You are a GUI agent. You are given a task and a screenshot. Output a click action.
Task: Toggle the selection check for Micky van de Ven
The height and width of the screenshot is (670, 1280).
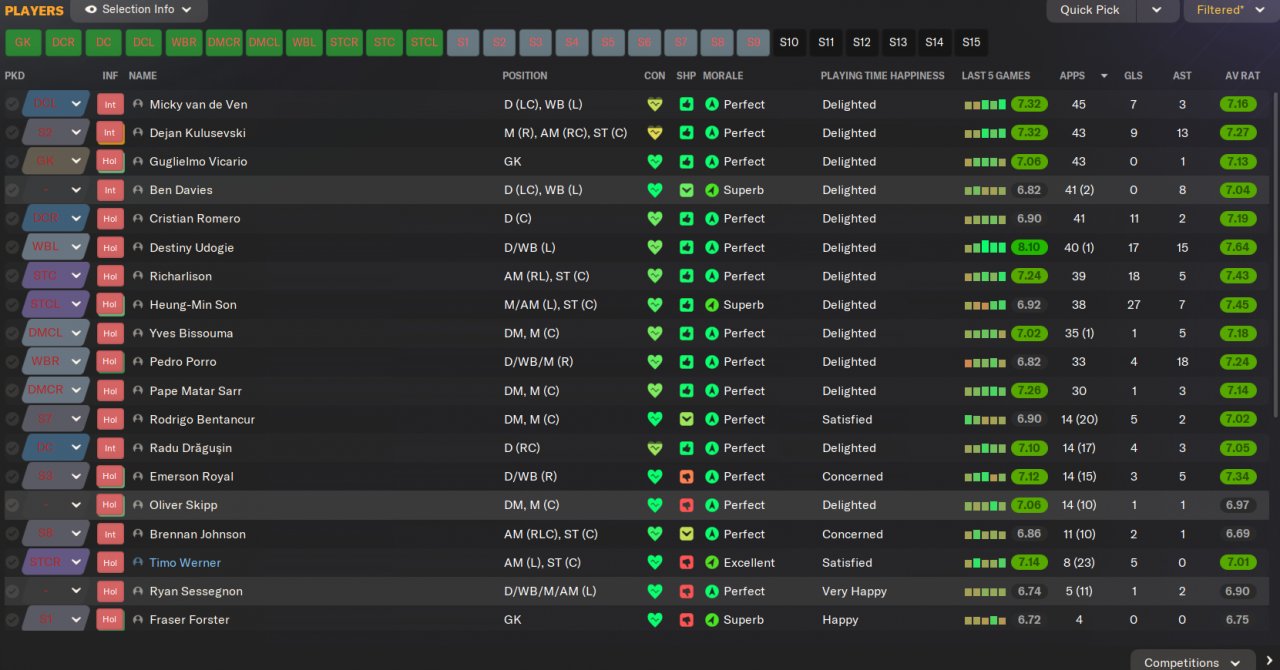[11, 104]
